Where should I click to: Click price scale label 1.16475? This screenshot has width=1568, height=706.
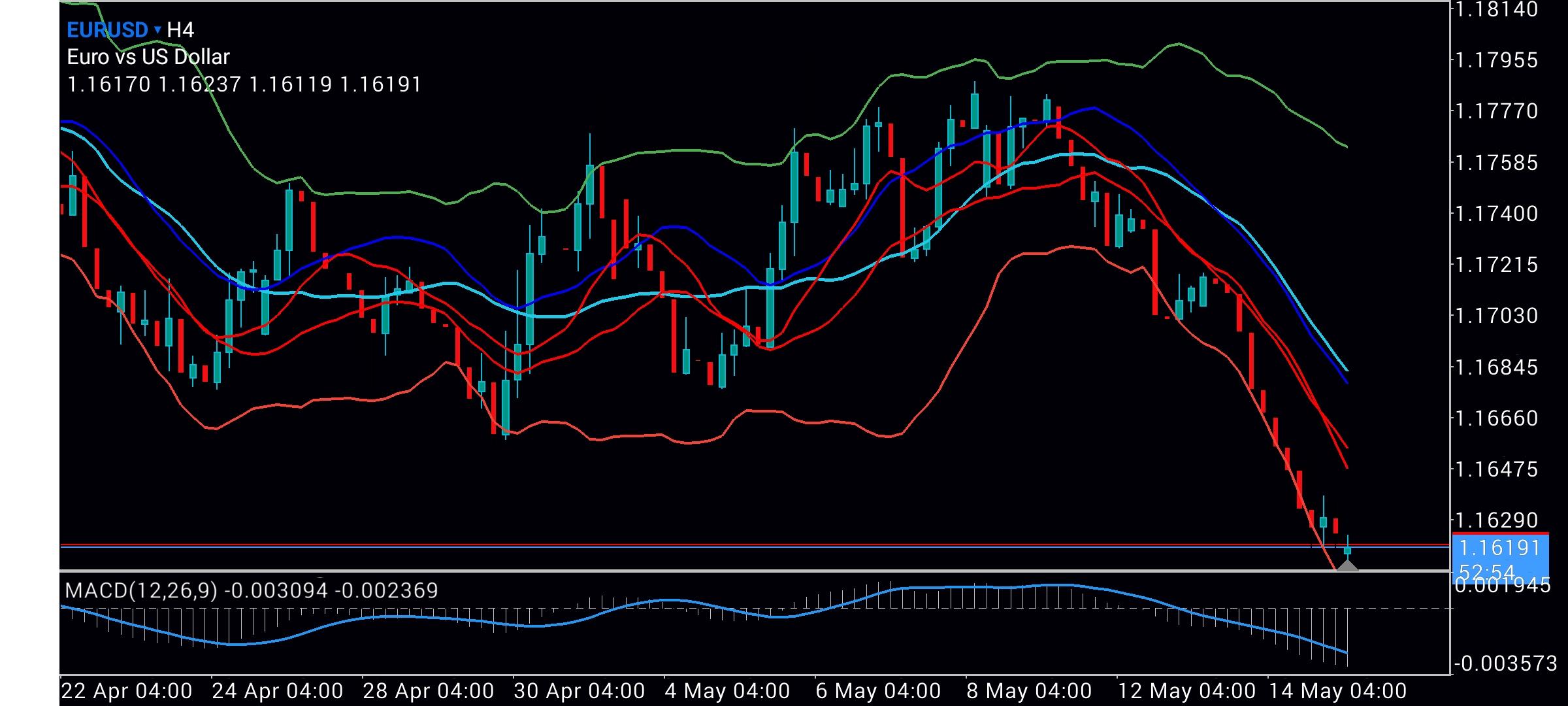[1495, 469]
